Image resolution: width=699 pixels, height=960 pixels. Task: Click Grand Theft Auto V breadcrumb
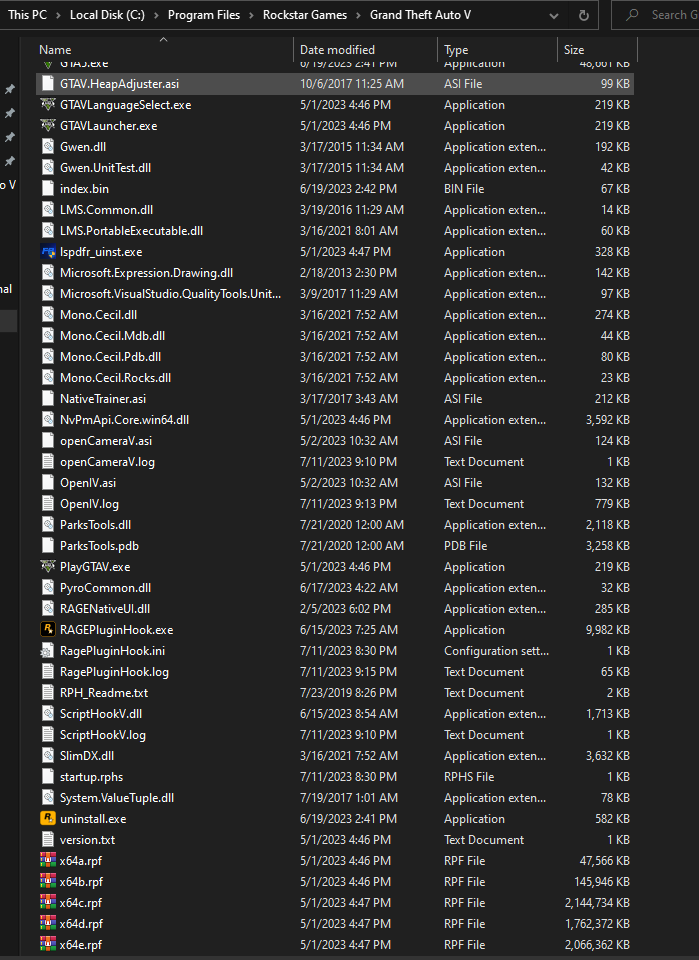[x=421, y=15]
